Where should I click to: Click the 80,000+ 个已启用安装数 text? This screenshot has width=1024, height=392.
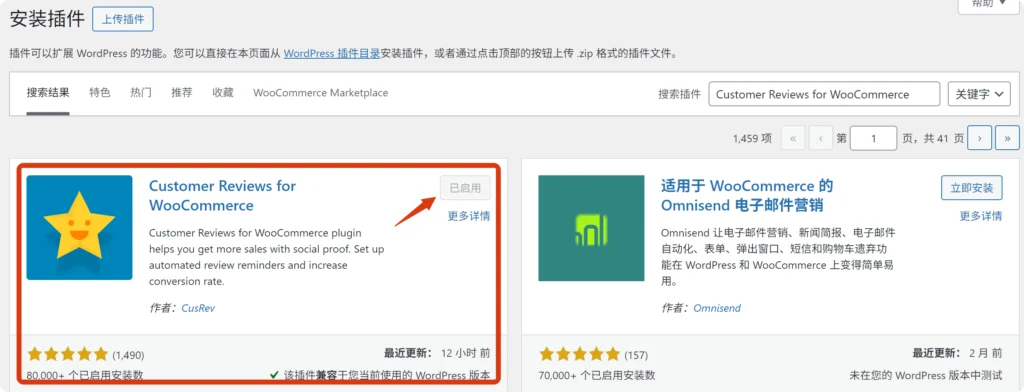click(x=85, y=376)
